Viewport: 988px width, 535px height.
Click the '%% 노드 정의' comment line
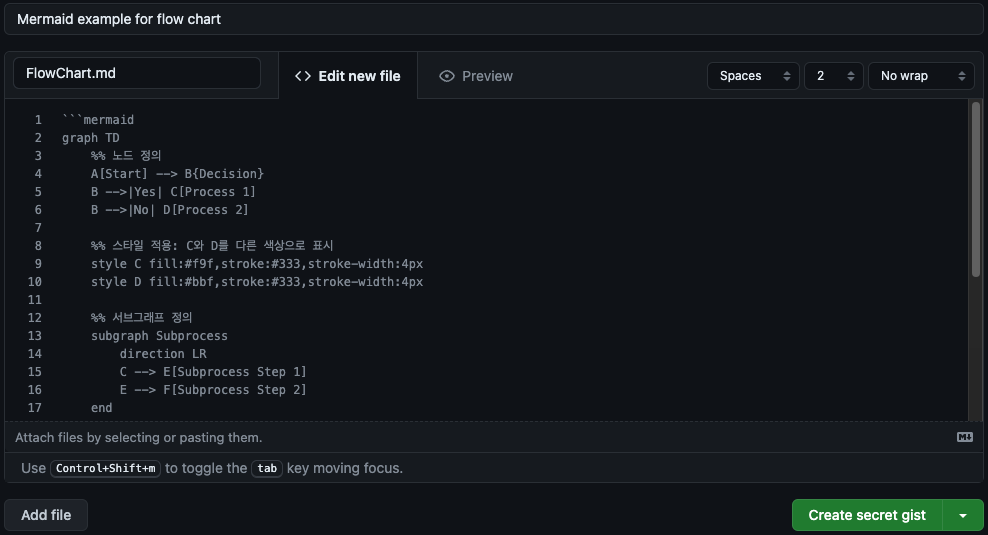point(126,156)
